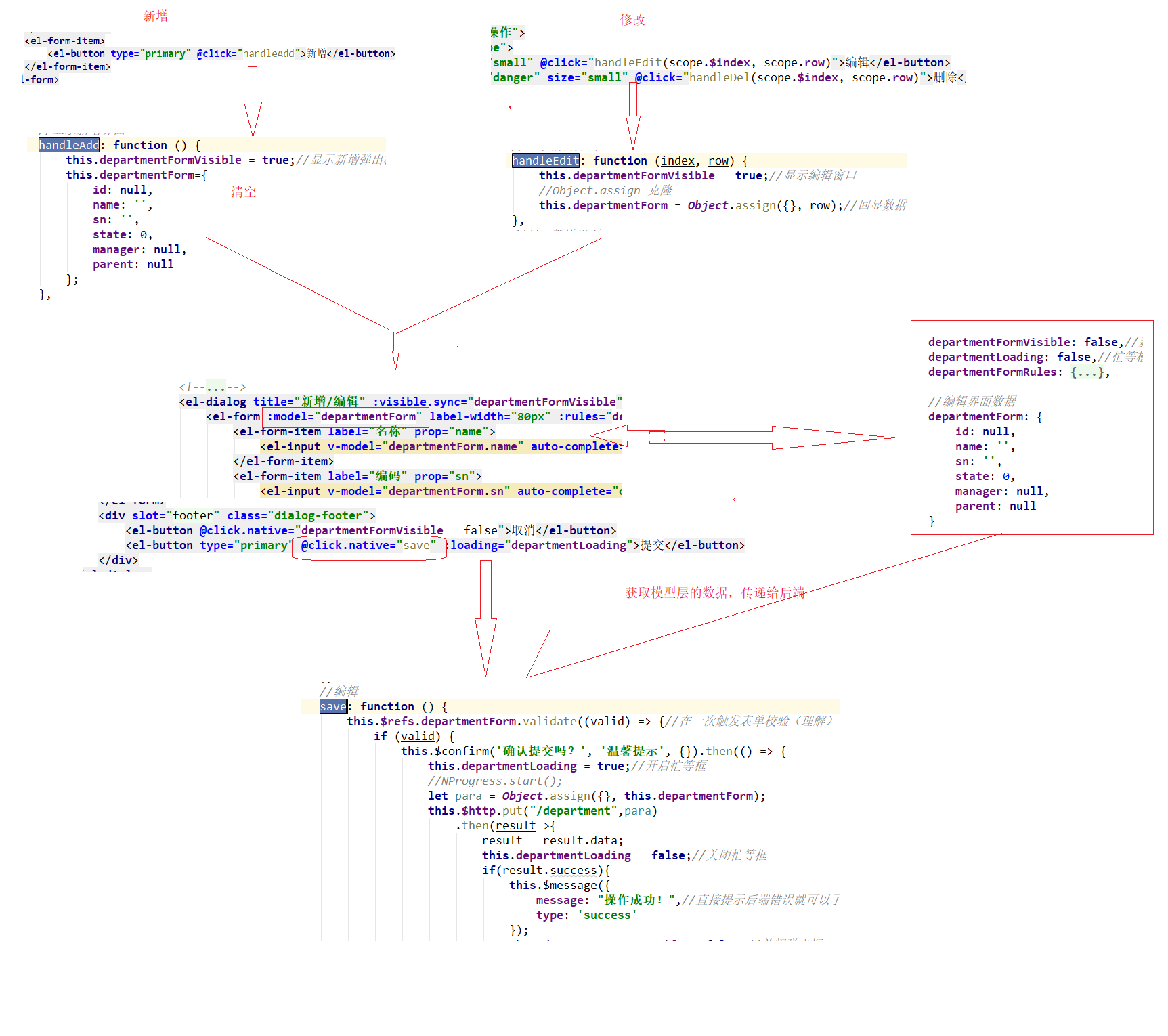Click parent: null in the data block
Screen dimensions: 1168x1036
(x=996, y=506)
